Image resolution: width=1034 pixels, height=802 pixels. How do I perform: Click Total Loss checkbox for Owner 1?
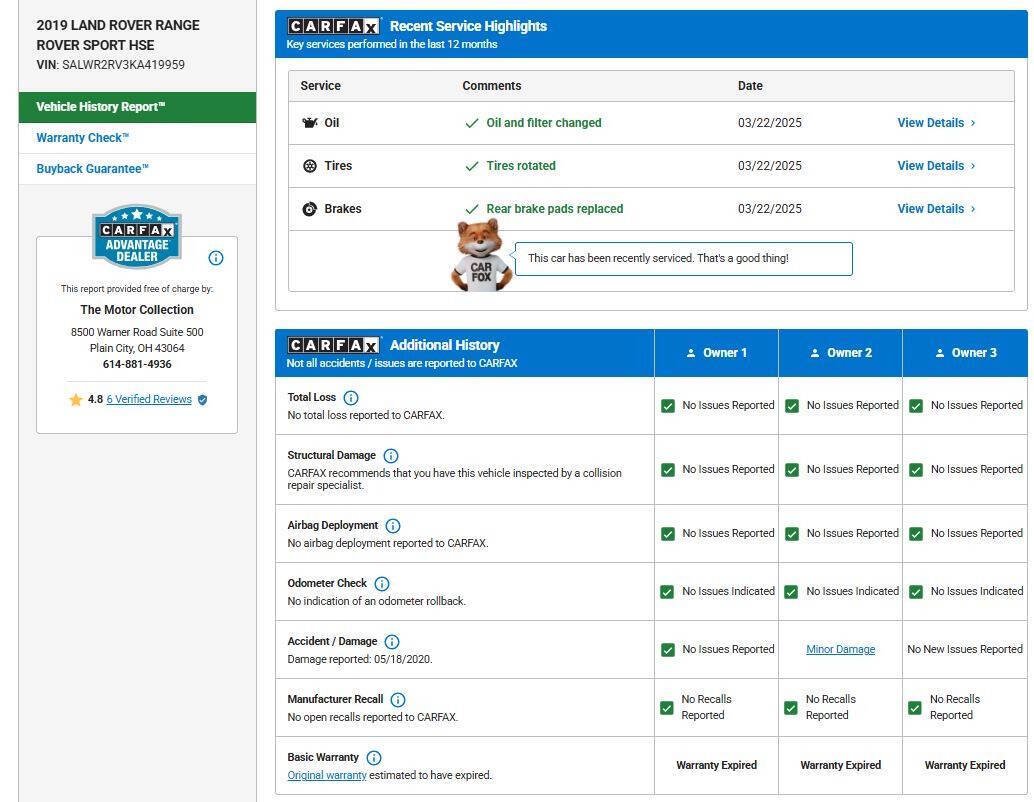[668, 406]
